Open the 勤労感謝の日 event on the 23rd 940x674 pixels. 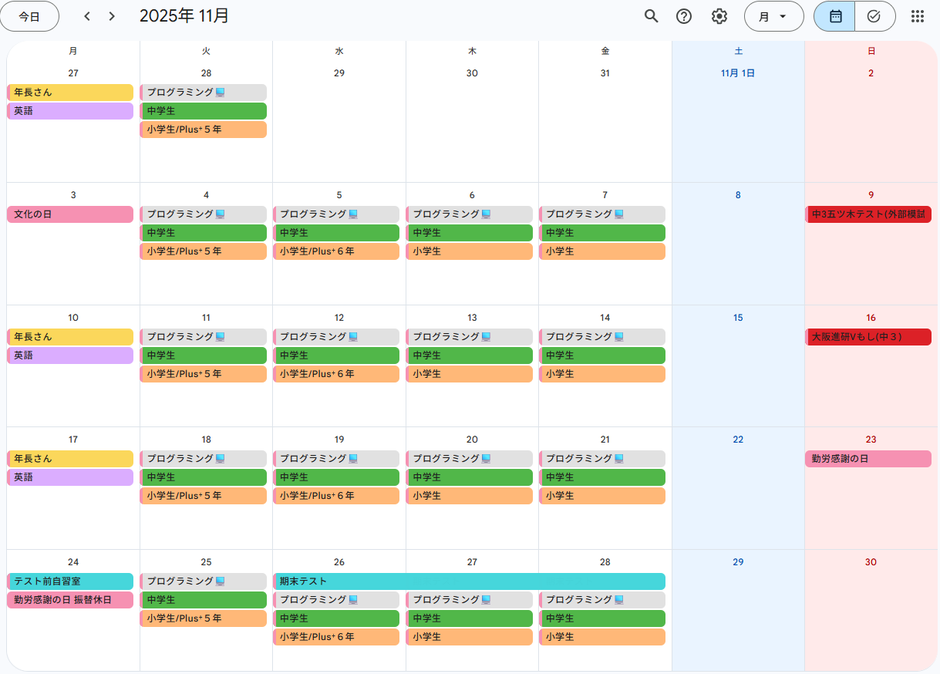point(868,459)
